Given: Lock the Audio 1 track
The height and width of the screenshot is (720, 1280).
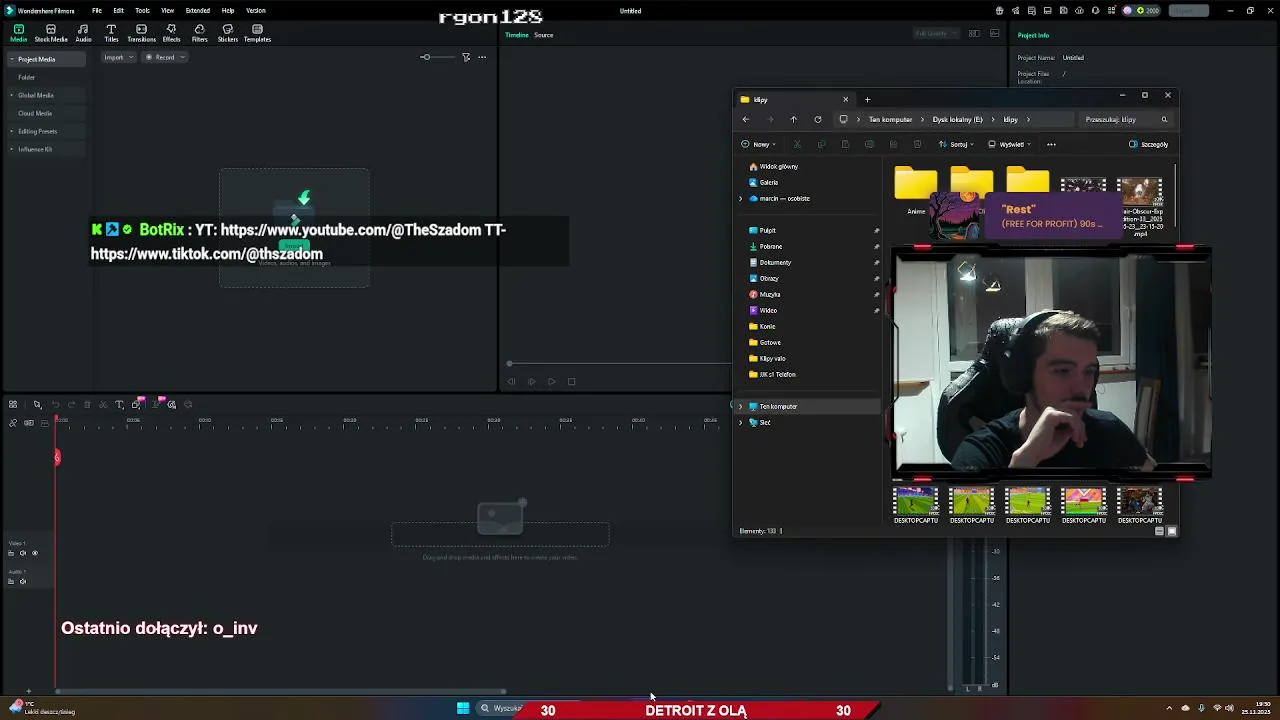Looking at the screenshot, I should click(x=12, y=581).
